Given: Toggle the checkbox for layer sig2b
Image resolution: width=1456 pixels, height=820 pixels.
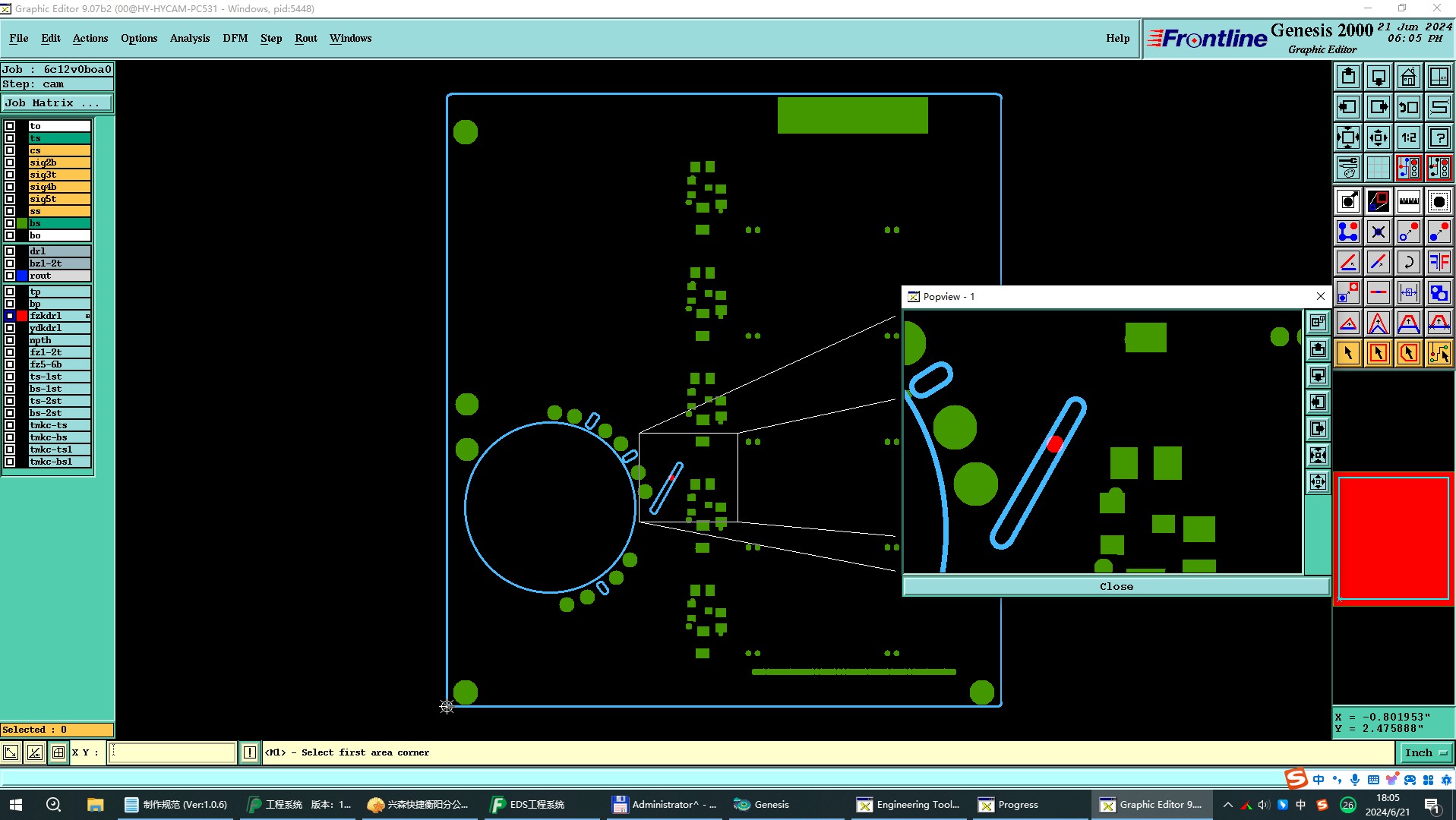Looking at the screenshot, I should [x=10, y=162].
